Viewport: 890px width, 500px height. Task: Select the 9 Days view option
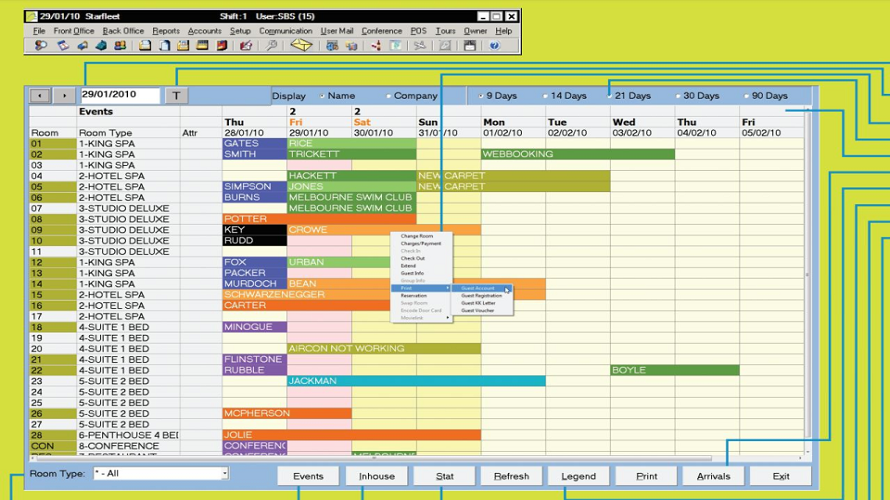click(x=481, y=96)
